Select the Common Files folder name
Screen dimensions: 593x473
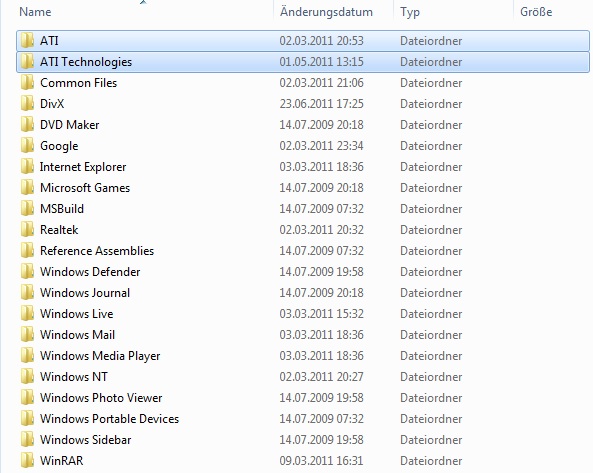(79, 83)
